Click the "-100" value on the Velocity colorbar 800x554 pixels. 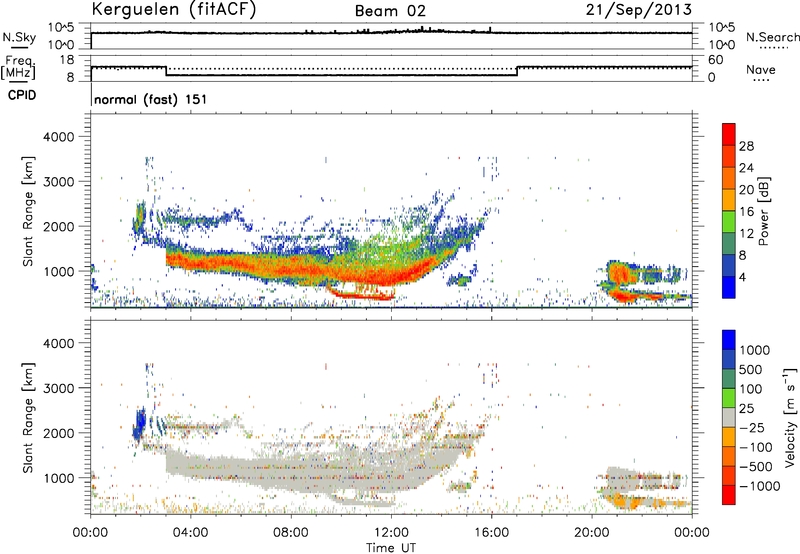[x=756, y=447]
